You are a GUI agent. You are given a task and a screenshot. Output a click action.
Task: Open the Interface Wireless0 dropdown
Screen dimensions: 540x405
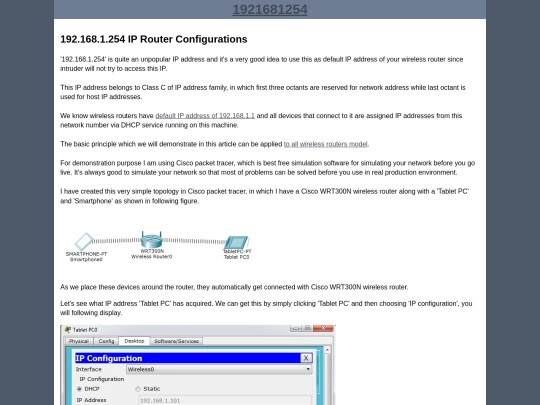coord(219,369)
